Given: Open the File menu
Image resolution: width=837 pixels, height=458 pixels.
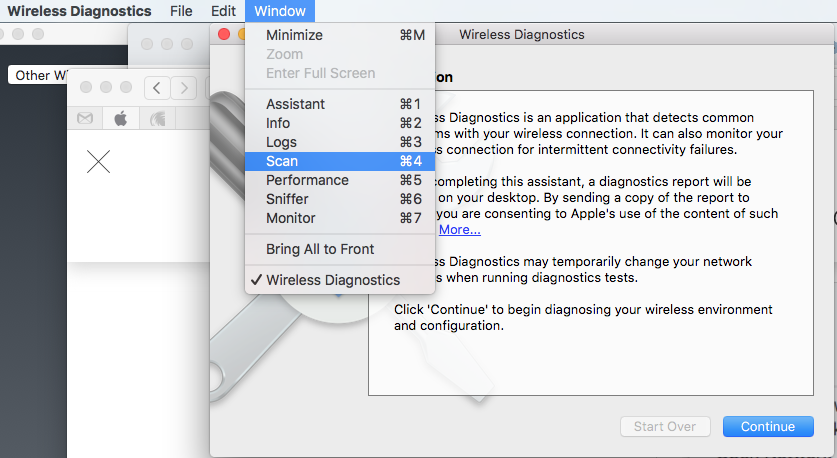Looking at the screenshot, I should [181, 11].
